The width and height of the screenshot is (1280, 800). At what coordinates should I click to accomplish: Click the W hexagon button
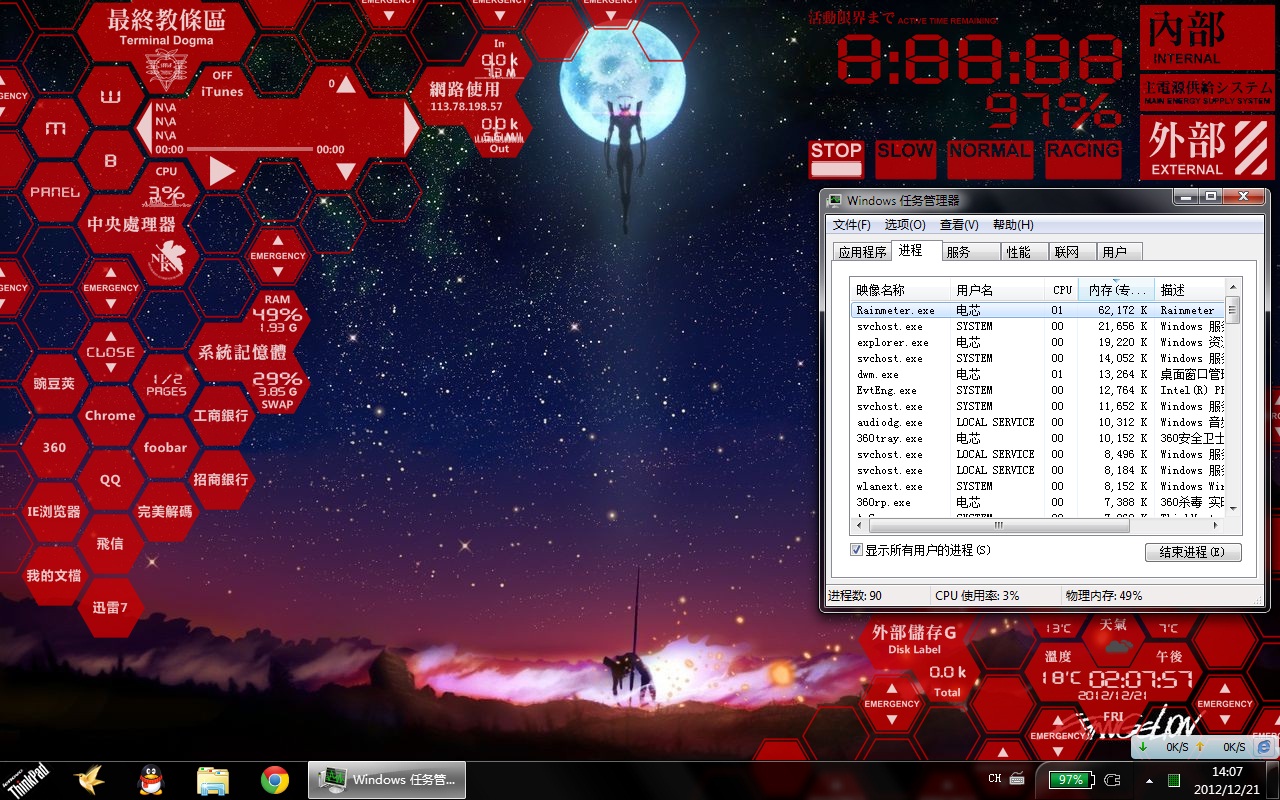point(110,97)
